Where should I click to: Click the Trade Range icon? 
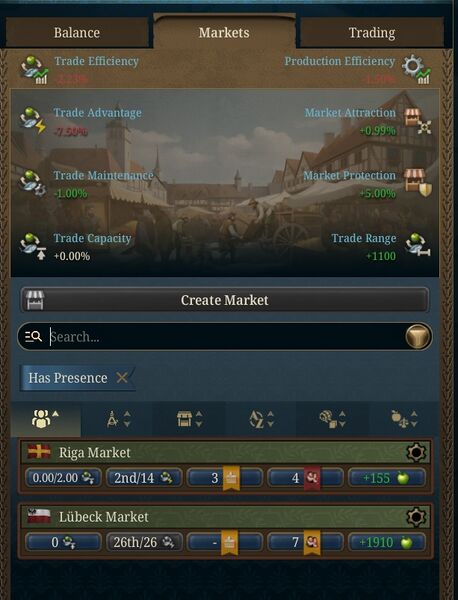coord(418,245)
